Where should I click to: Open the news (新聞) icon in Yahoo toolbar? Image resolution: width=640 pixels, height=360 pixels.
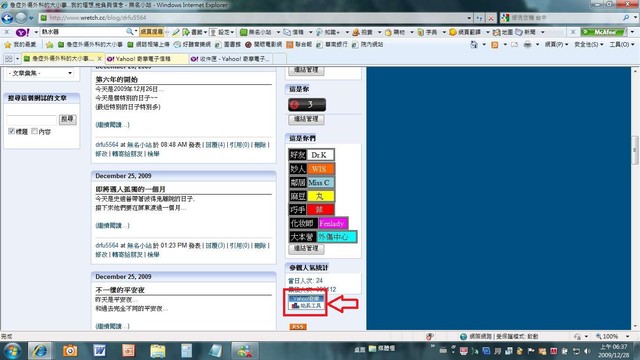tap(519, 32)
